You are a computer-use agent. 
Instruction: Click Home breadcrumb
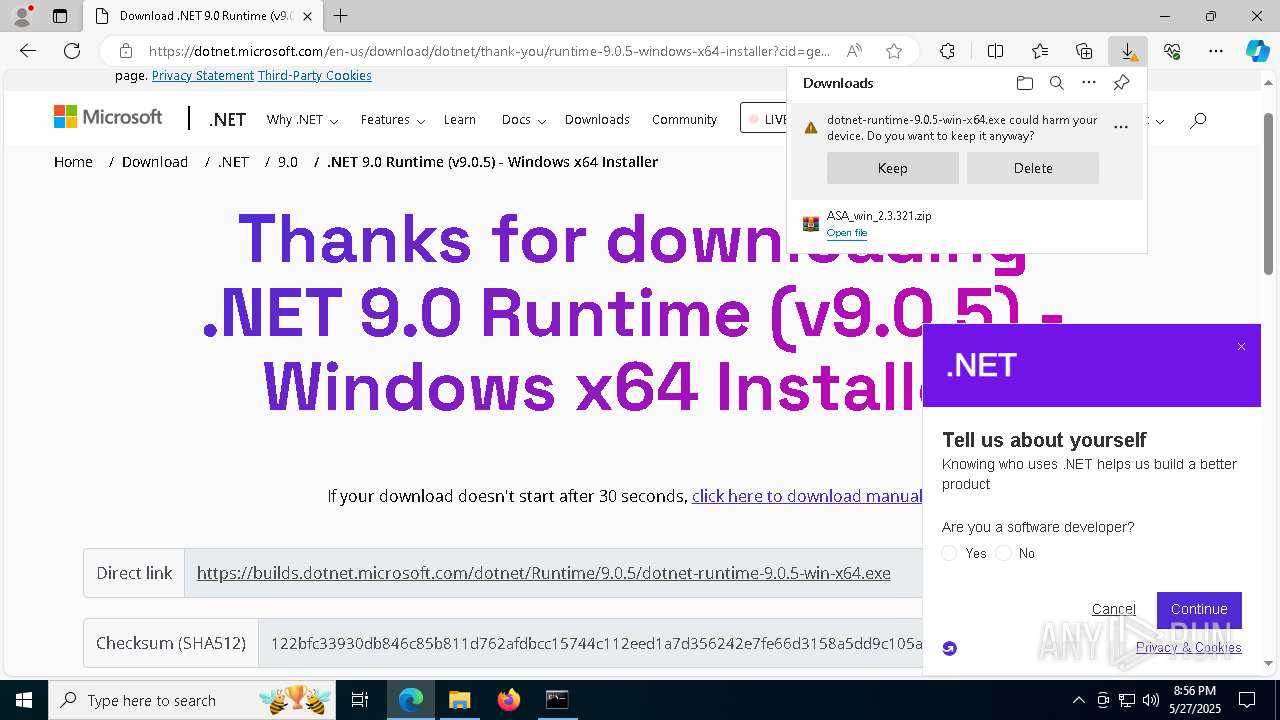pyautogui.click(x=73, y=162)
